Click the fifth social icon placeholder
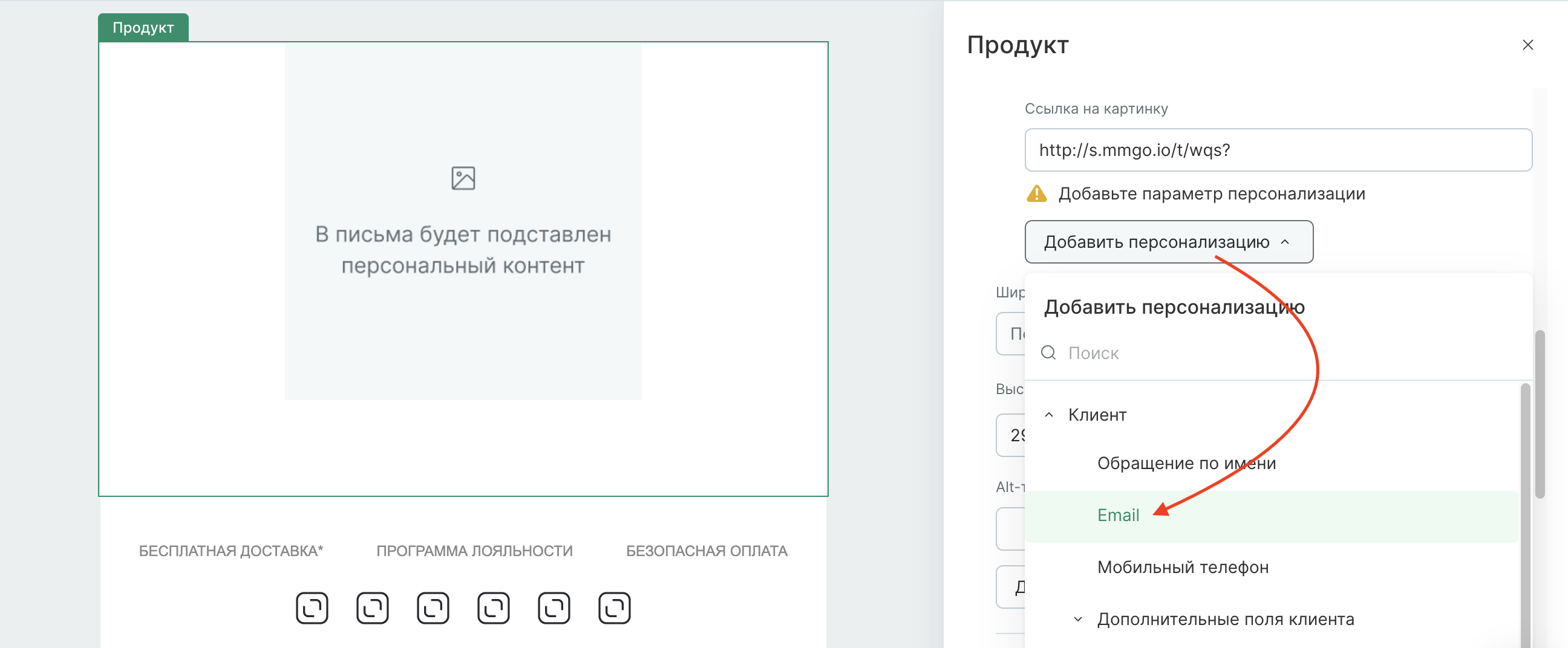Screen dimensions: 1568x648 (554, 607)
